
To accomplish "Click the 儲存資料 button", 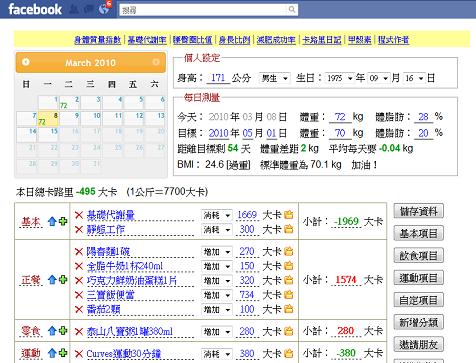I will (x=419, y=211).
